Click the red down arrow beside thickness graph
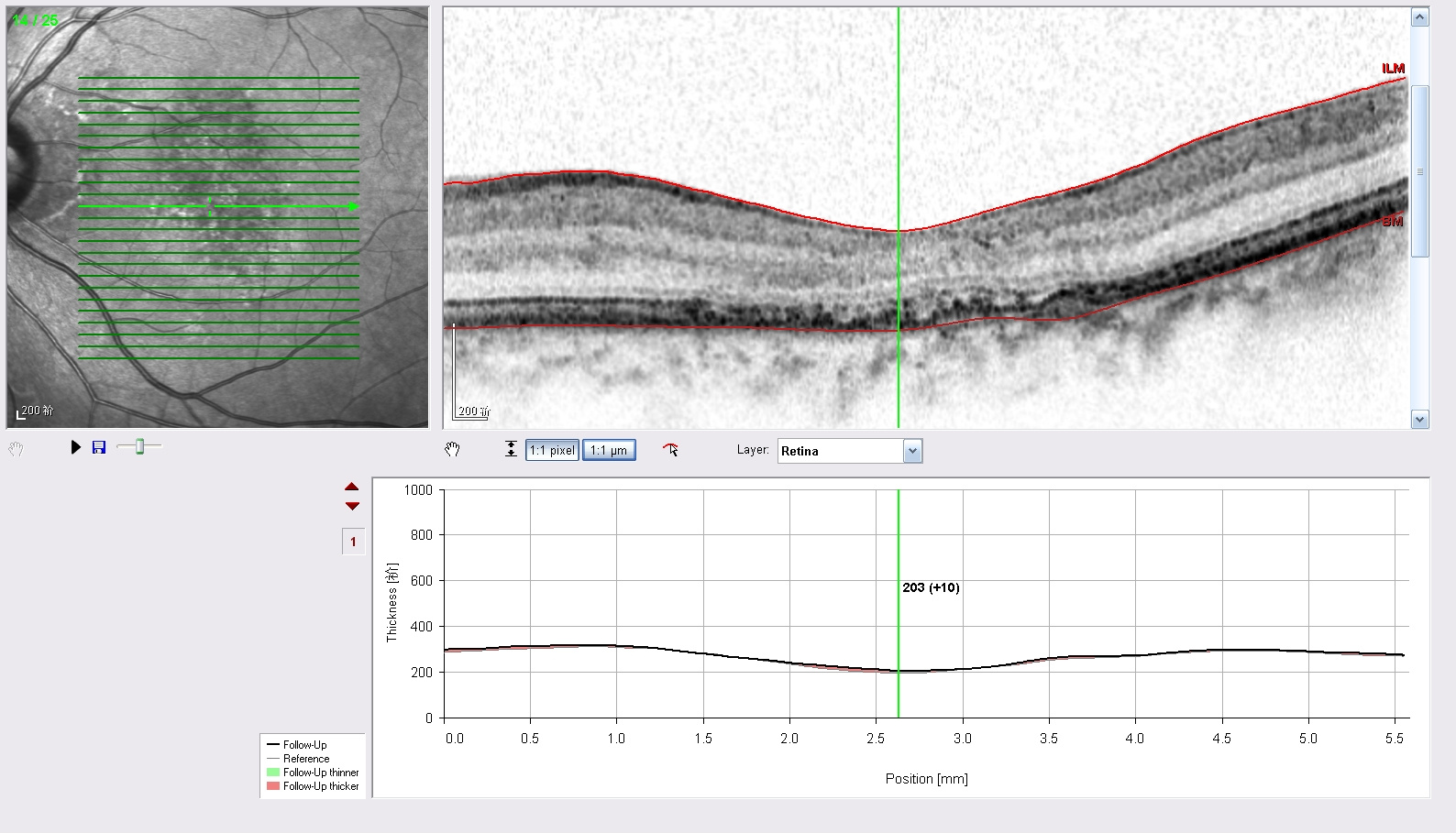 pos(352,506)
